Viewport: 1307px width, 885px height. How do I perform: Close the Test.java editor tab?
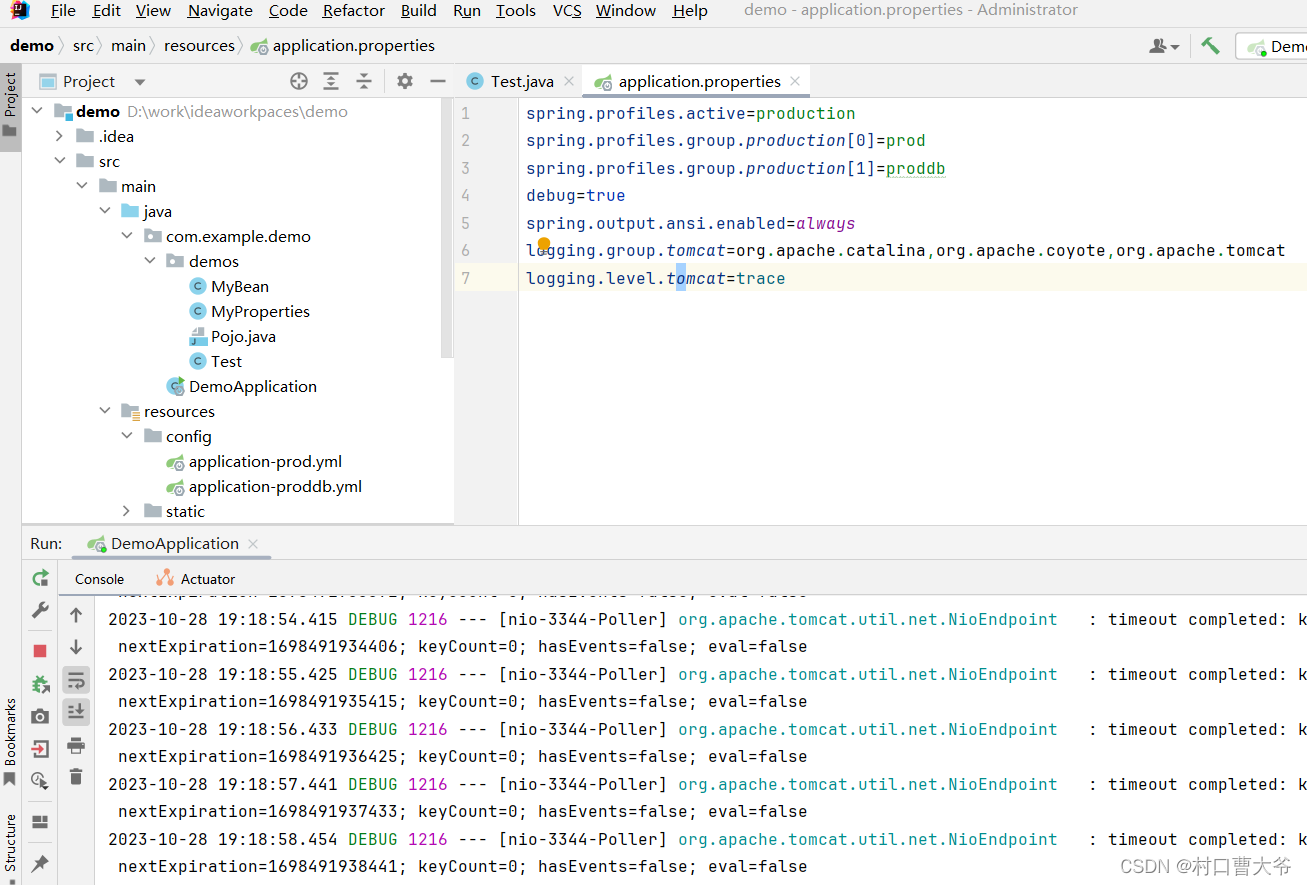(x=569, y=82)
